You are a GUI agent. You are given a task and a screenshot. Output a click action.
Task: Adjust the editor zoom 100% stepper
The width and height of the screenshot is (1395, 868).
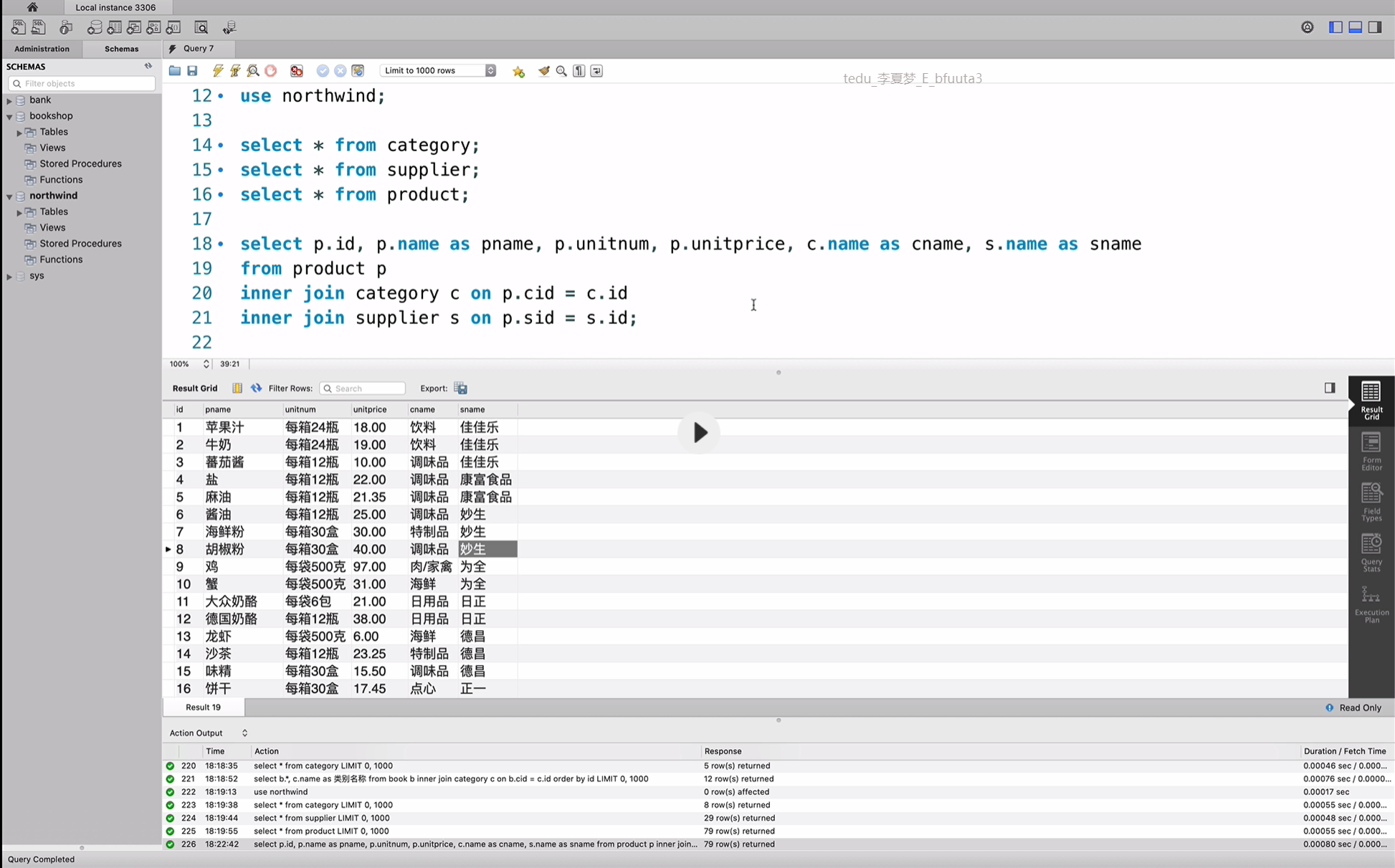click(x=206, y=364)
